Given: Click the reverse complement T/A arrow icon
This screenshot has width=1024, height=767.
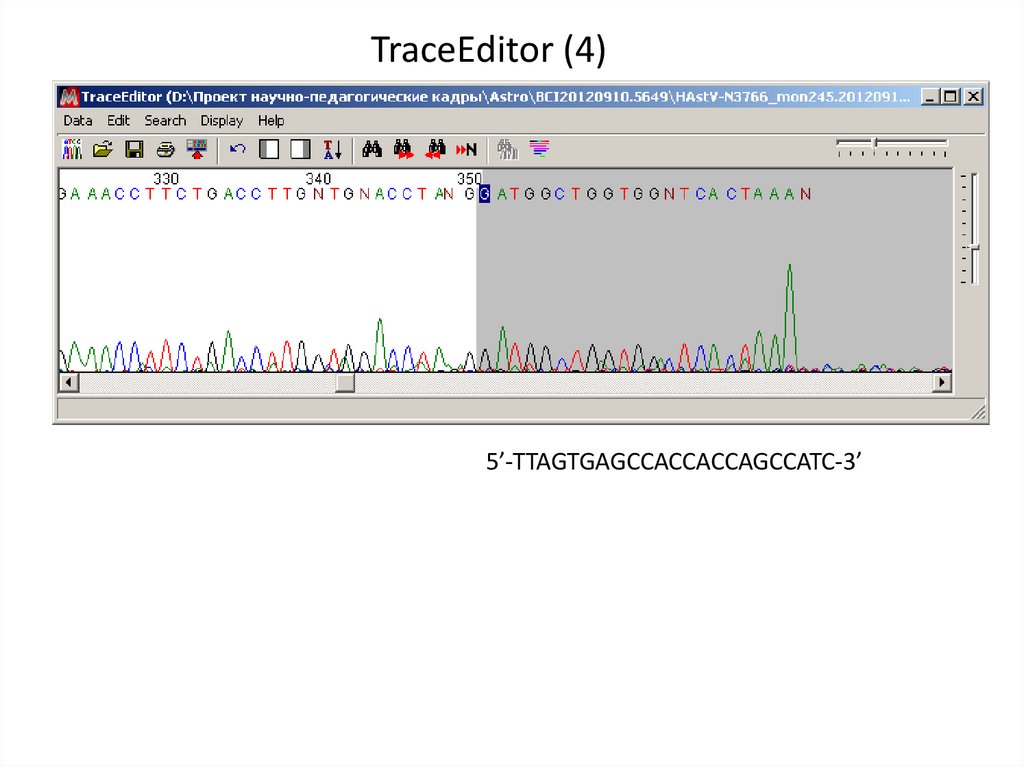Looking at the screenshot, I should tap(332, 150).
